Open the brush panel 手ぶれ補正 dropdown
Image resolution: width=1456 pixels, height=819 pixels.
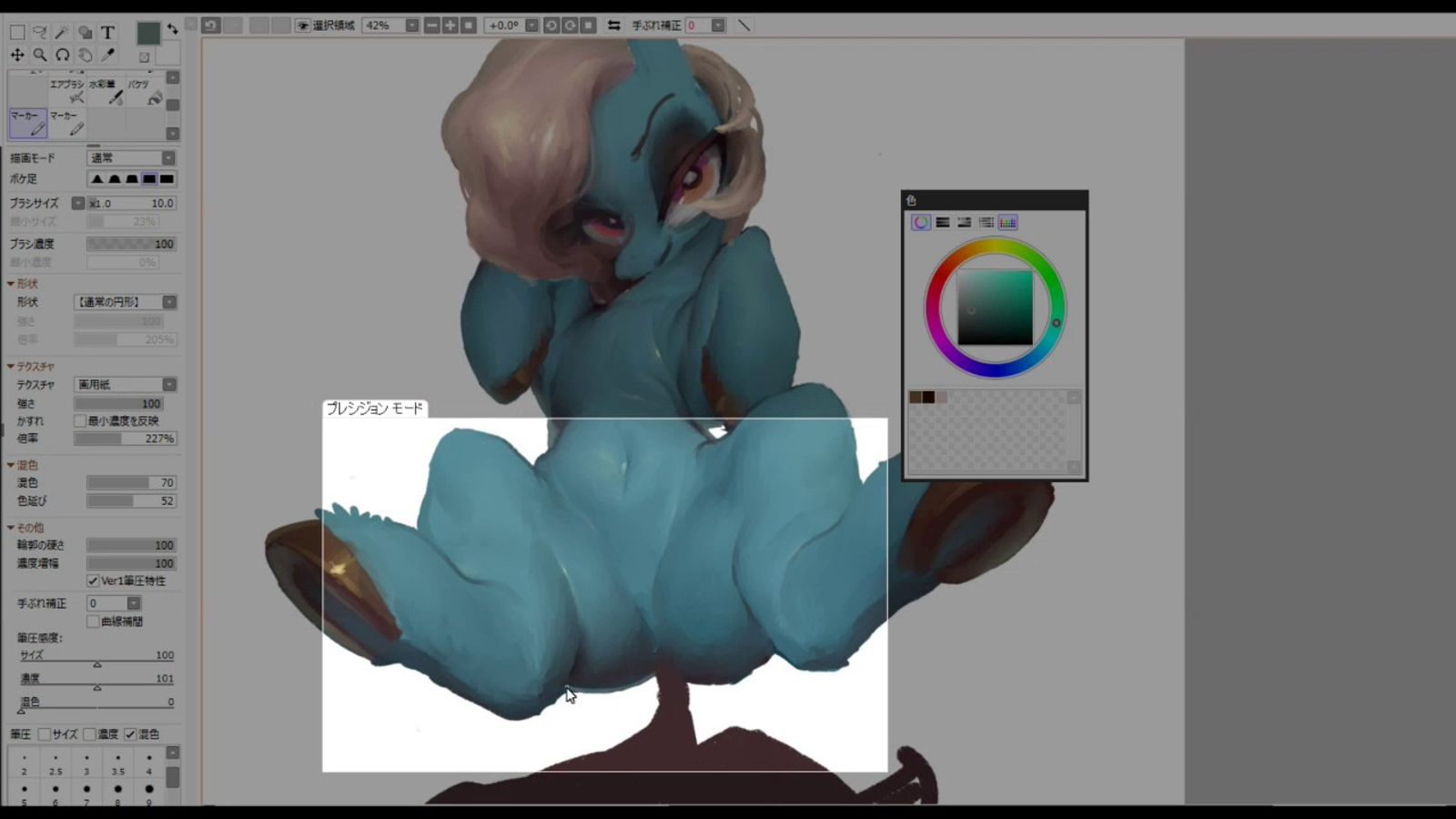tap(134, 603)
